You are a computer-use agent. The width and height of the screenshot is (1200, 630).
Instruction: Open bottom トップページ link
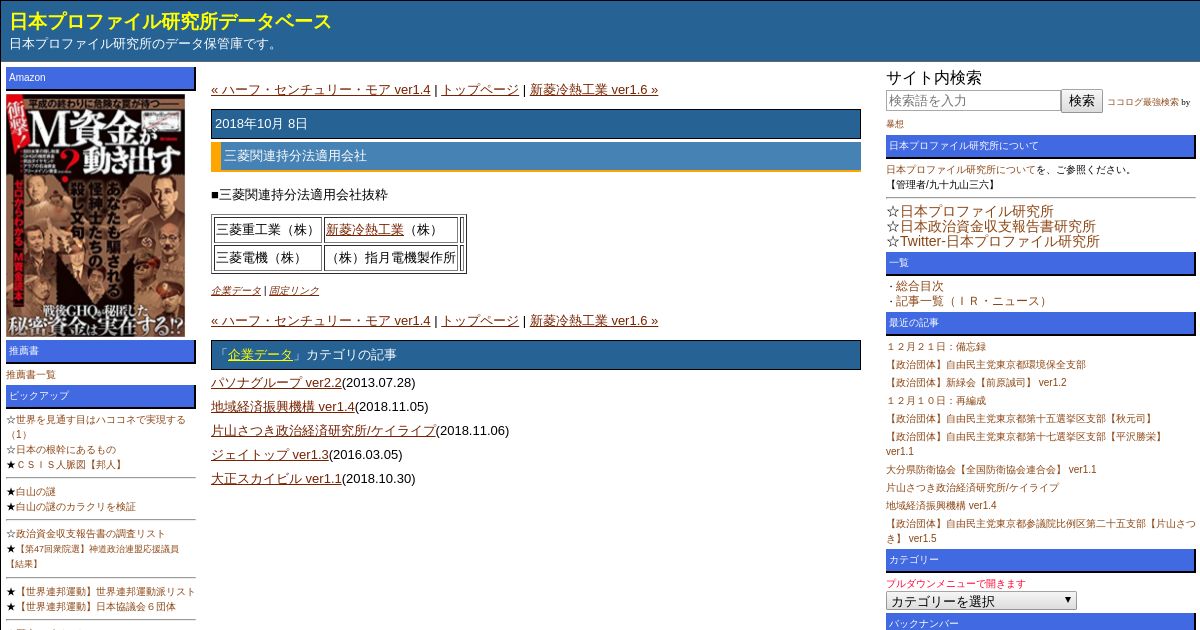[x=480, y=320]
